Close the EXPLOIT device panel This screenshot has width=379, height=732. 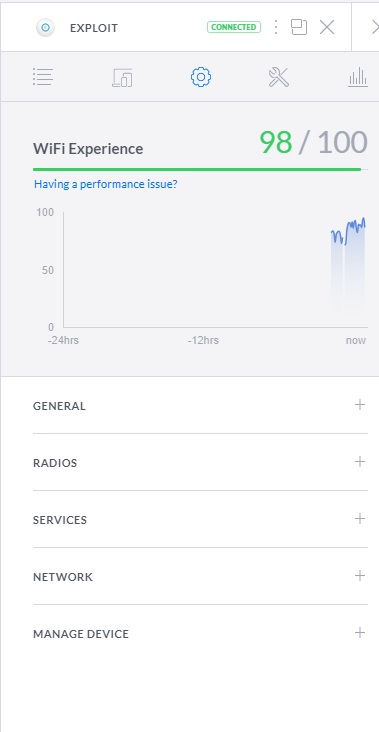point(327,28)
